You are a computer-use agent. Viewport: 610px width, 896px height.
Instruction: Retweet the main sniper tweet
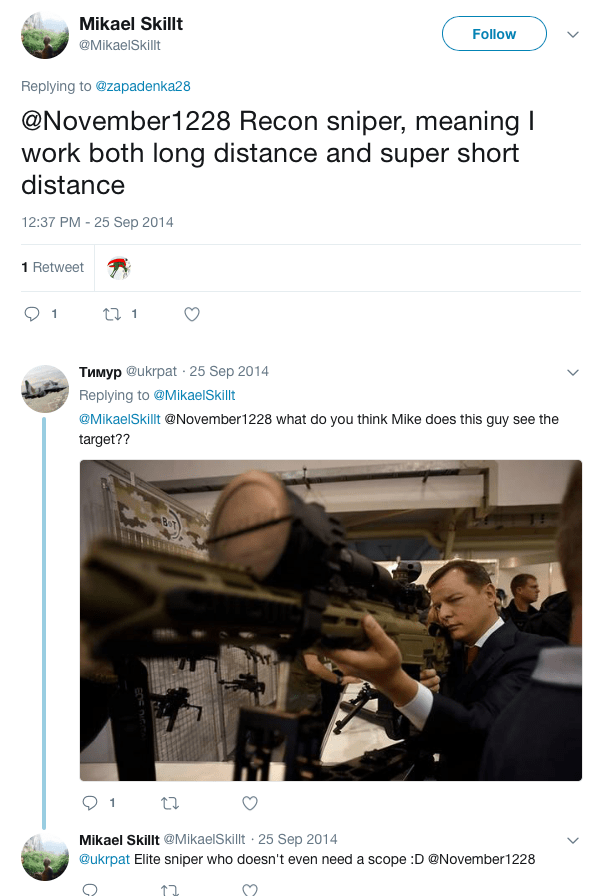113,314
